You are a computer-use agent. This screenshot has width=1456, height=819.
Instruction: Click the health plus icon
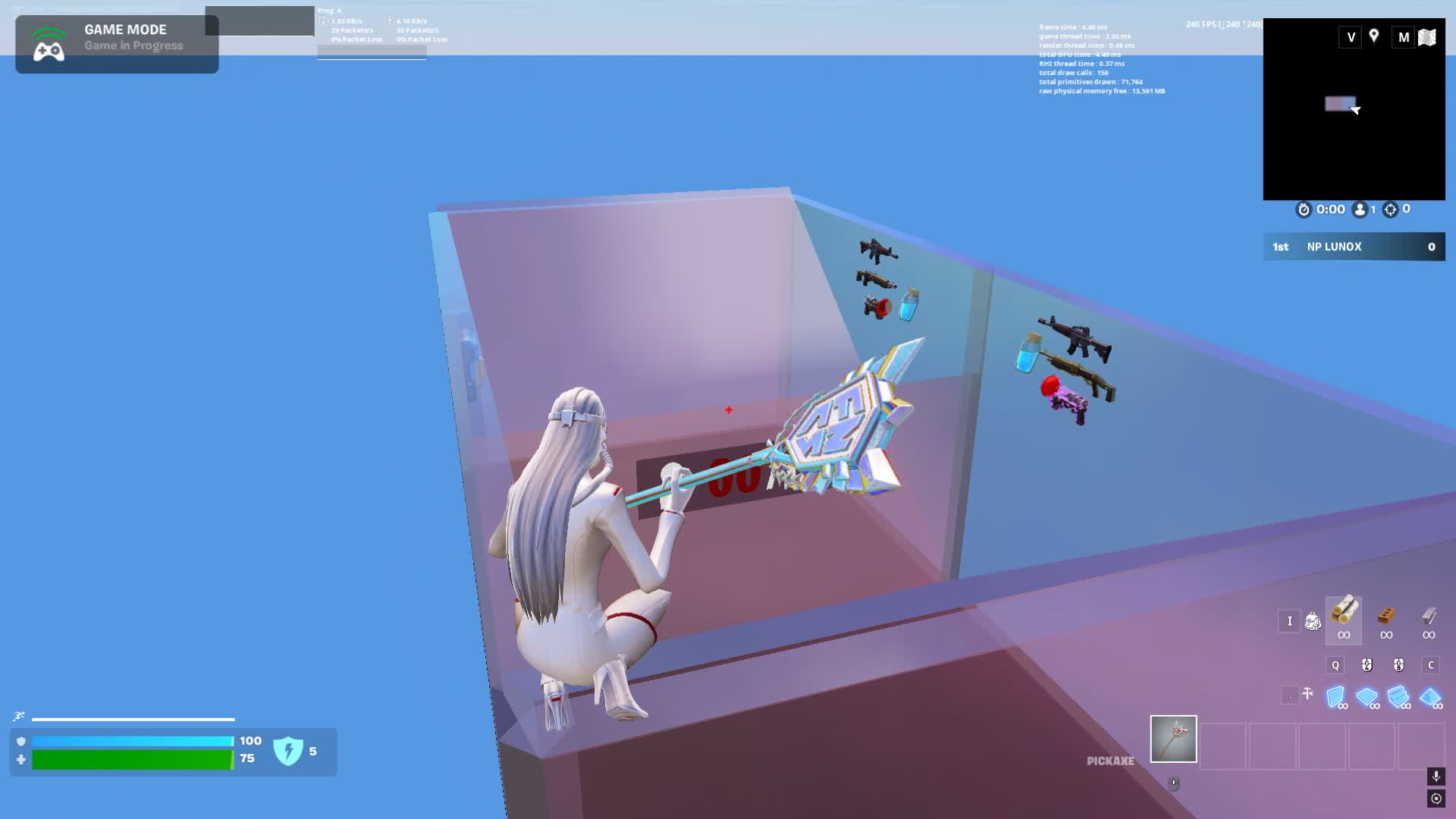[20, 759]
